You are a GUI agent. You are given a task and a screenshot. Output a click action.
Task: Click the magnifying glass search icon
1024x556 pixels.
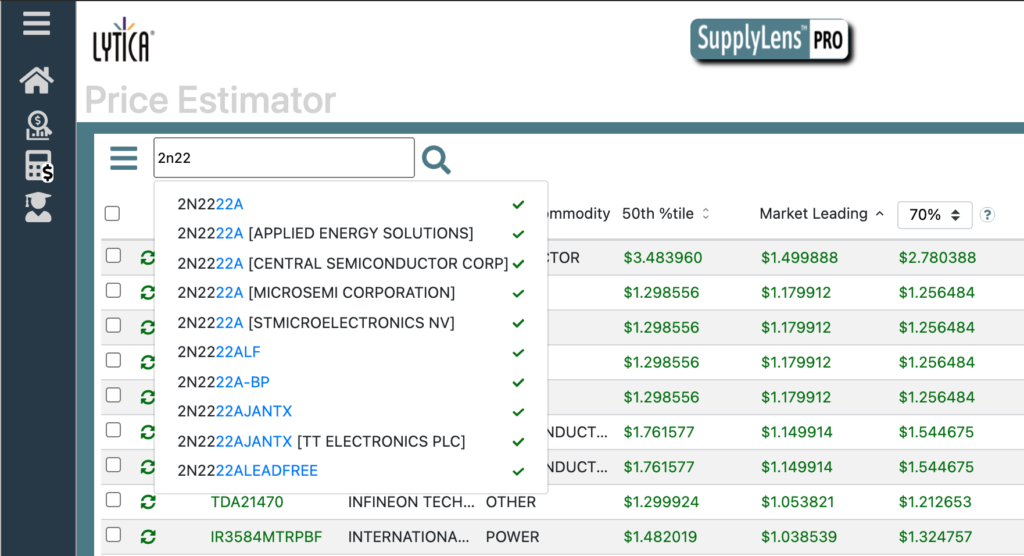(x=436, y=159)
